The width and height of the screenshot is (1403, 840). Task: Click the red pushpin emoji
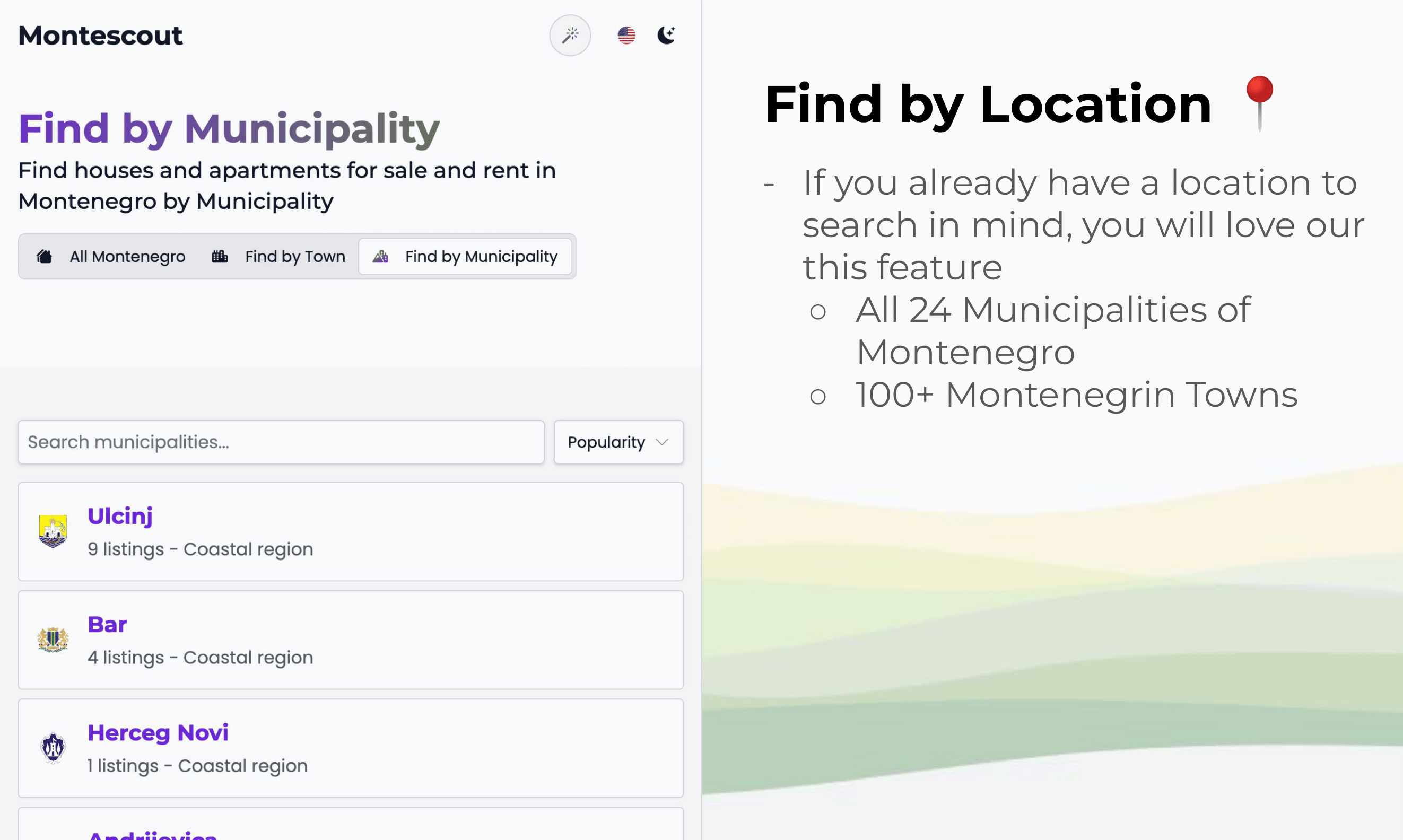pyautogui.click(x=1259, y=103)
